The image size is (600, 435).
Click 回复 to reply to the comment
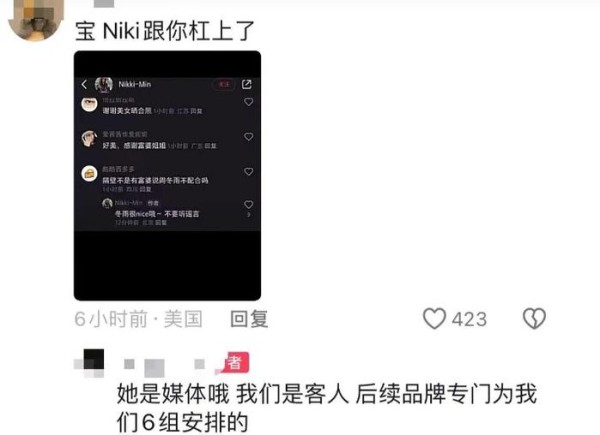coord(249,319)
